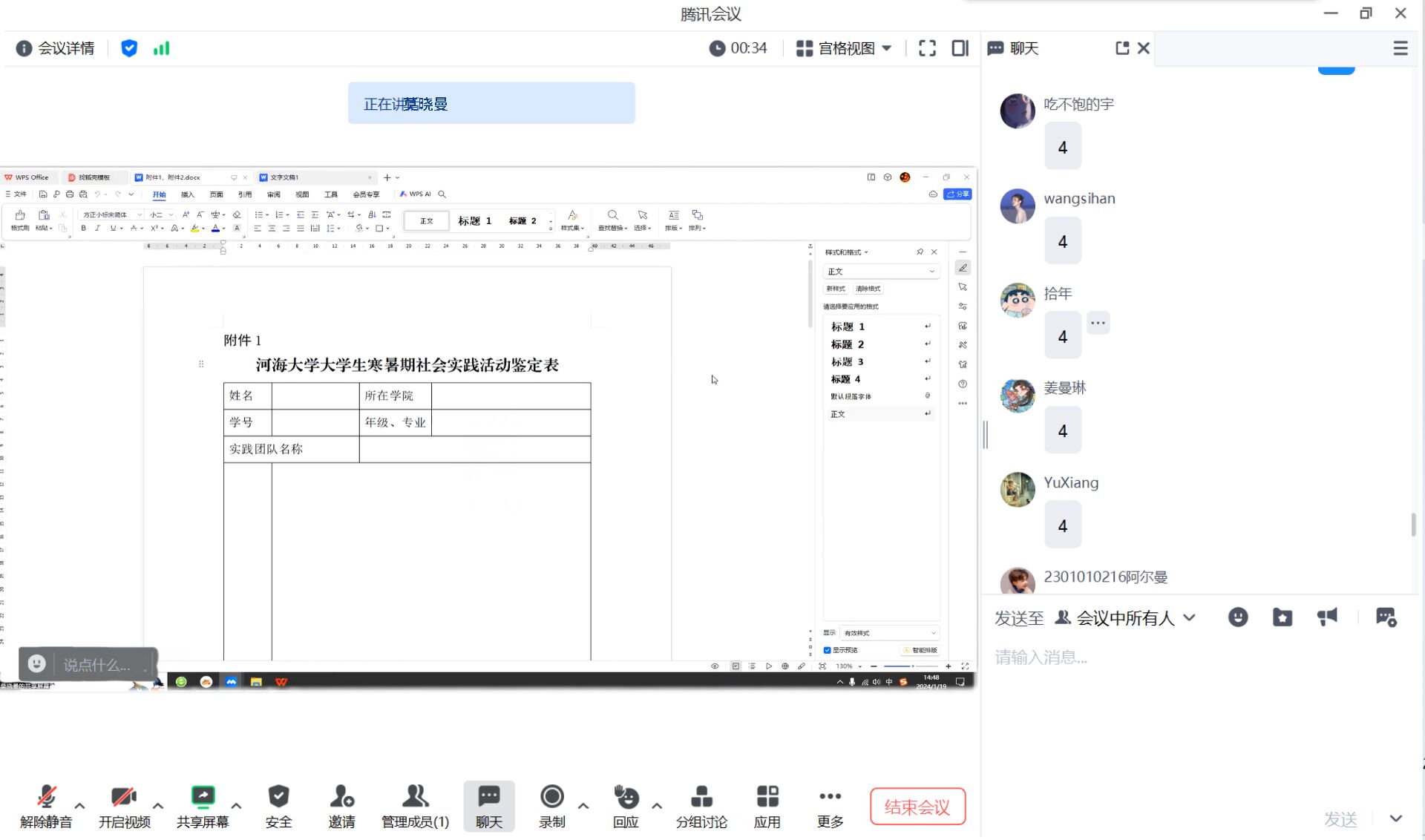Open emoji picker in chat
Image resolution: width=1425 pixels, height=840 pixels.
click(1237, 617)
